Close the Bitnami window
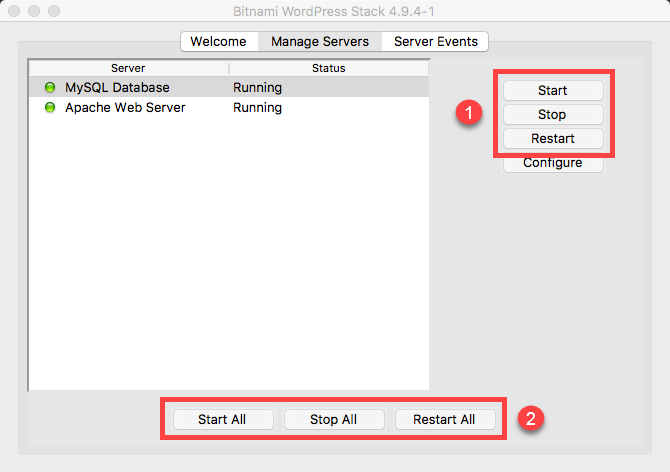670x472 pixels. coord(14,11)
